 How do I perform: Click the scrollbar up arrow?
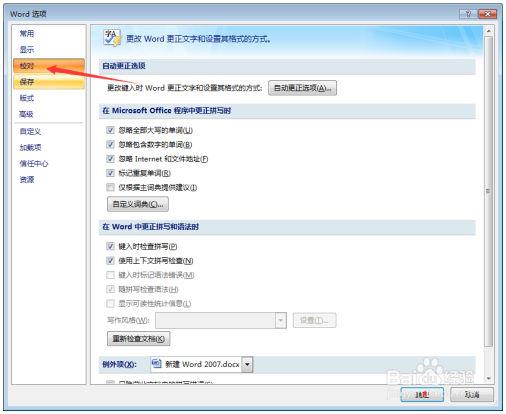[488, 31]
